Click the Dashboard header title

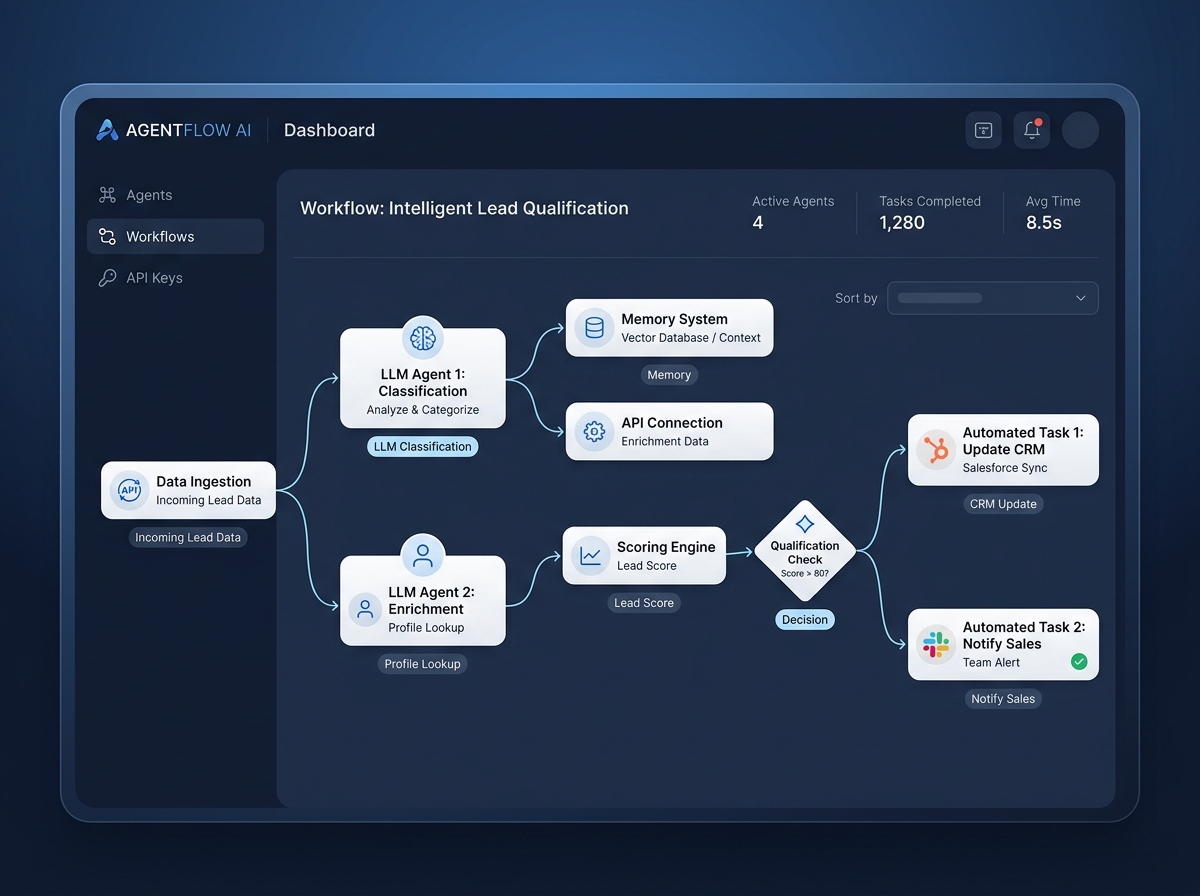click(x=330, y=130)
